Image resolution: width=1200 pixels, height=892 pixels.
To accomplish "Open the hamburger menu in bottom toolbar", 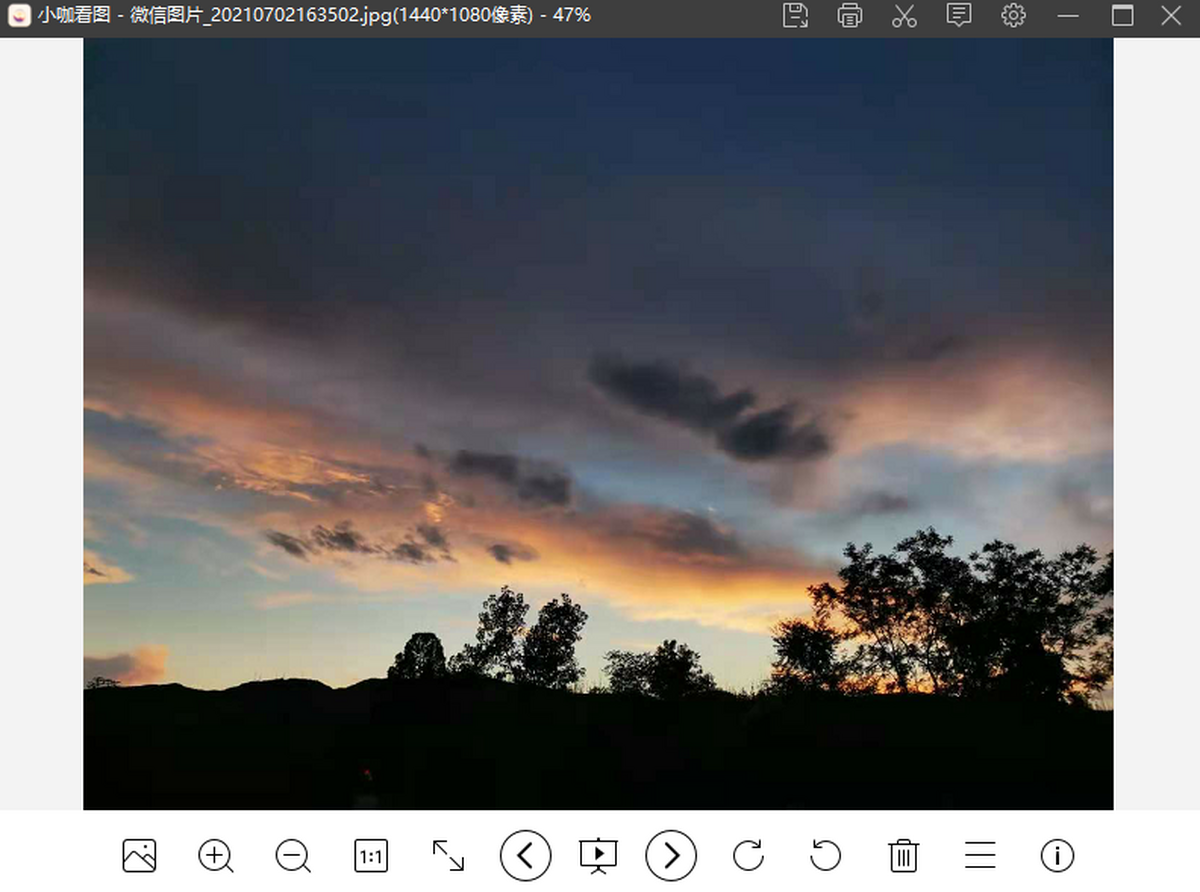I will (x=980, y=856).
